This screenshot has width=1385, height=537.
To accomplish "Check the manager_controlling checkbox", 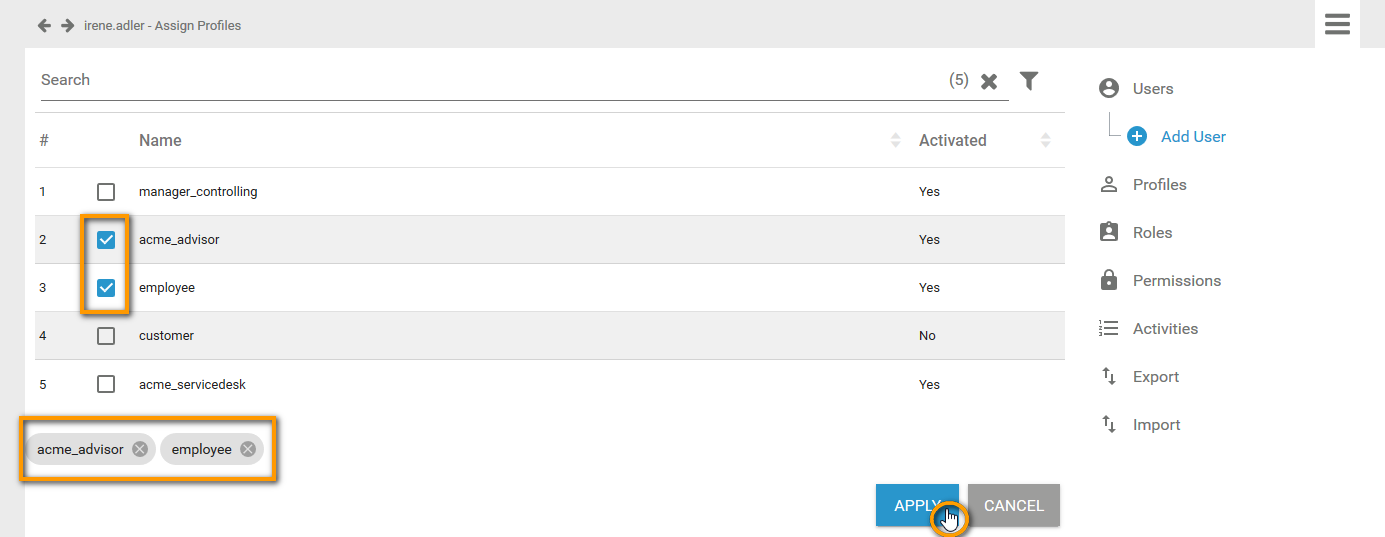I will point(106,192).
